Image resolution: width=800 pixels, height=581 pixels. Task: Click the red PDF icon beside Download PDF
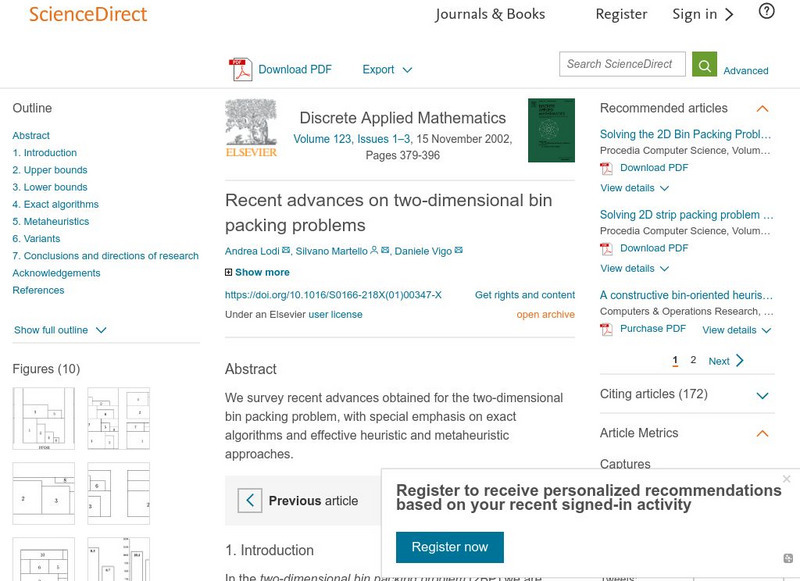[240, 69]
